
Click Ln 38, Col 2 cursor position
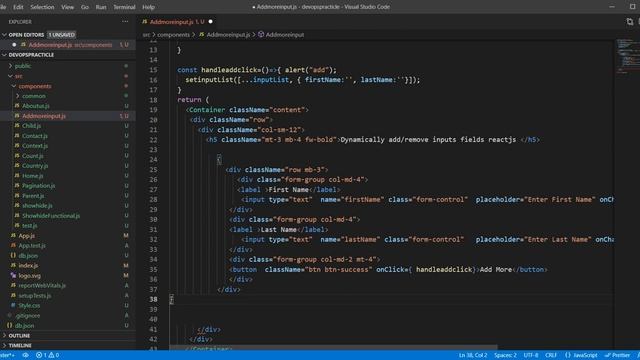(473, 355)
